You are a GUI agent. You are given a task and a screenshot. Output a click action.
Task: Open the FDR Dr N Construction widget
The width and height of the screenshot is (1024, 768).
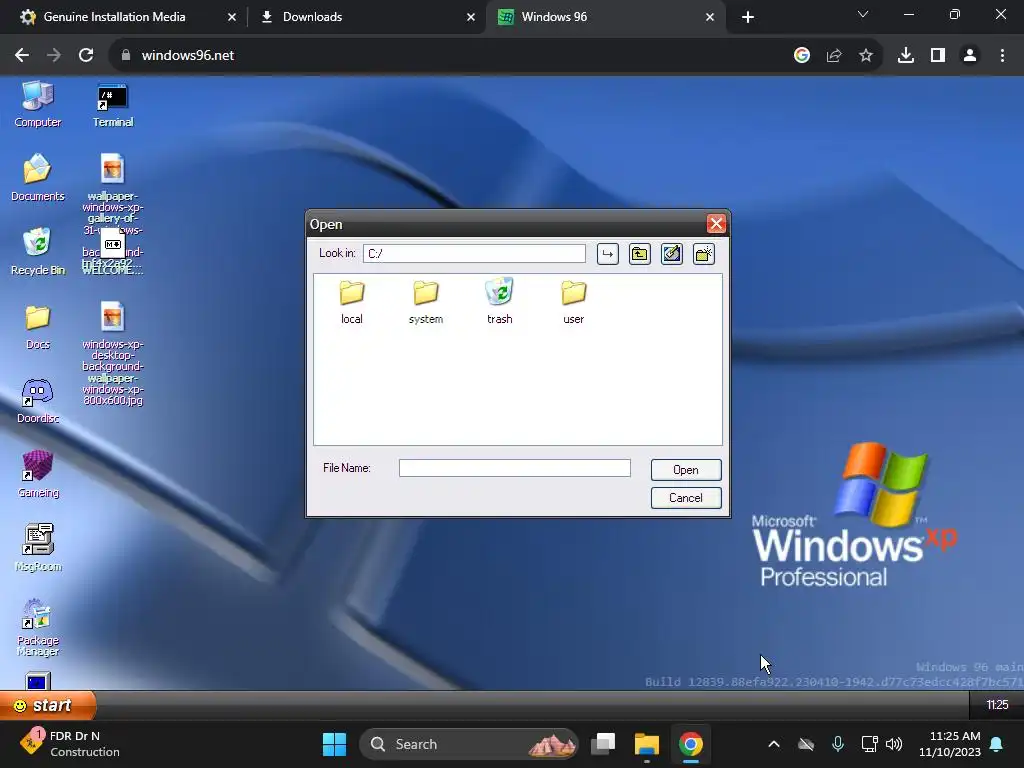point(71,744)
